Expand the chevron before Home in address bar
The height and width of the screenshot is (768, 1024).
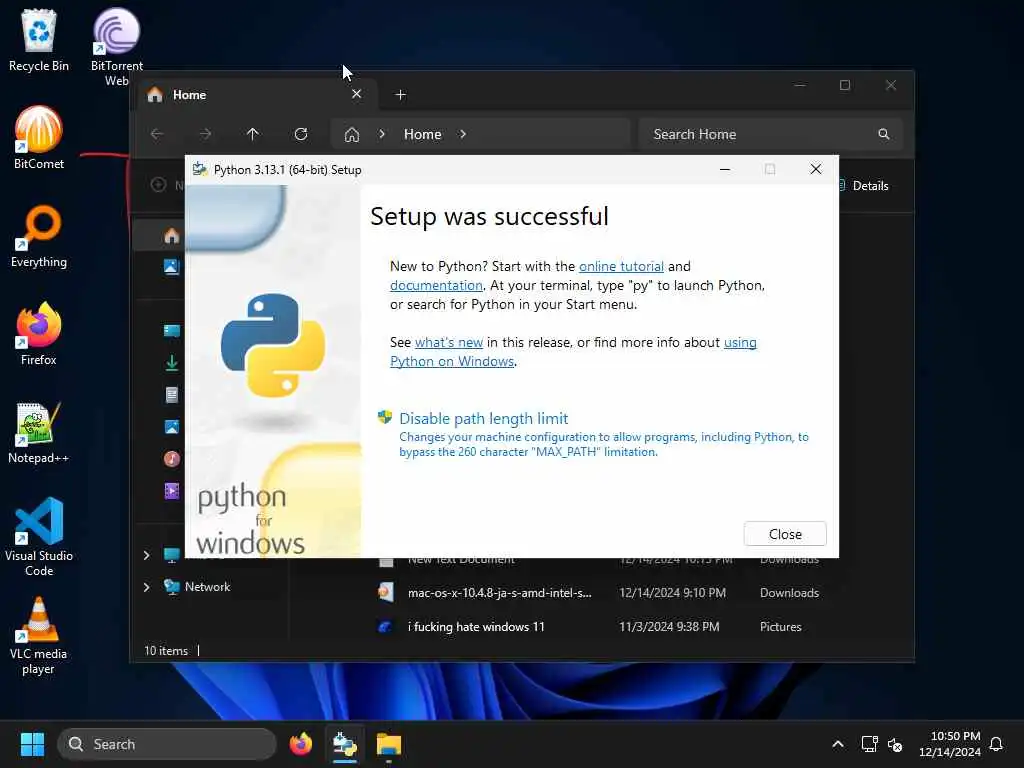click(382, 134)
